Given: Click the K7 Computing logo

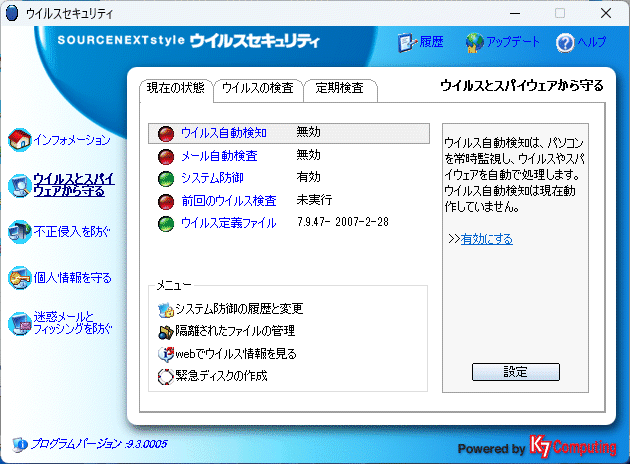Looking at the screenshot, I should tap(573, 447).
